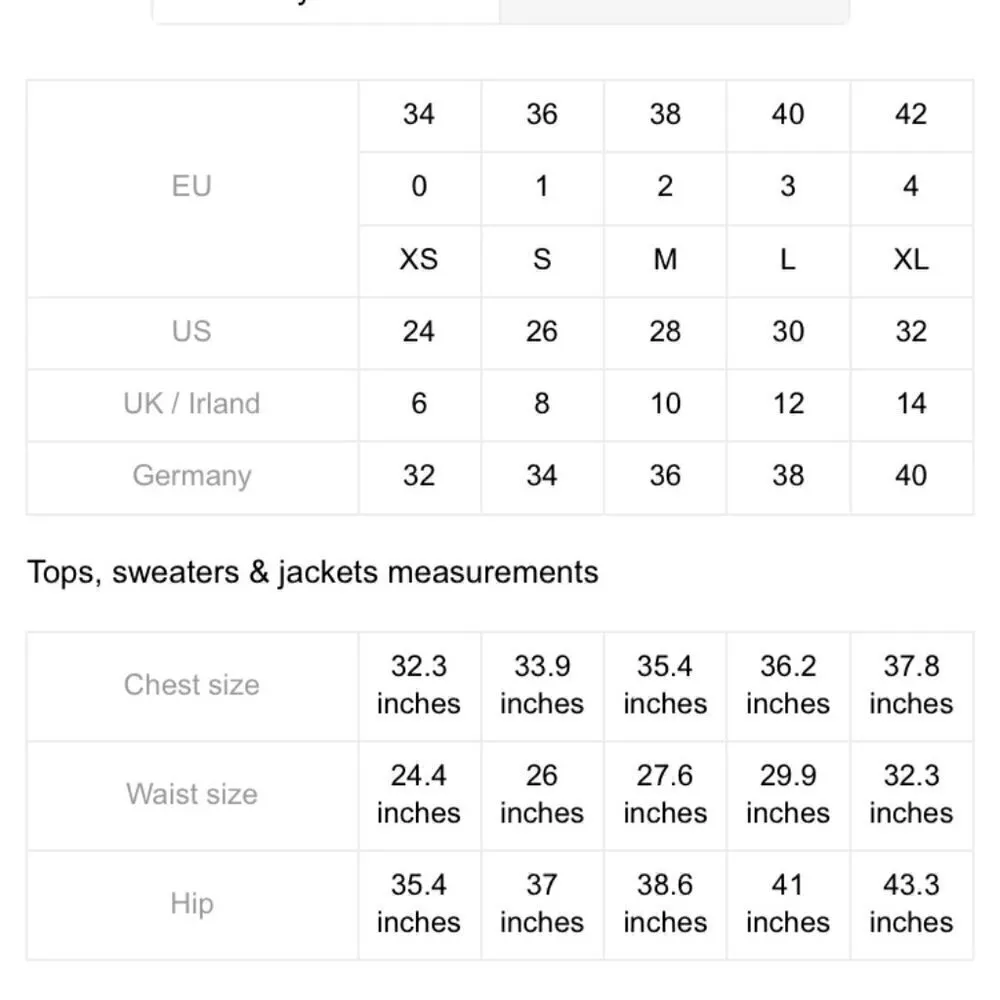
Task: Select the 33.9 inches chest cell
Action: coord(542,685)
